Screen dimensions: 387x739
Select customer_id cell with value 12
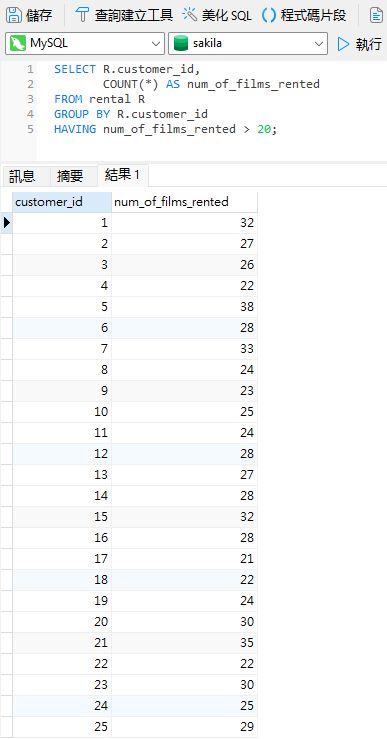tap(62, 454)
